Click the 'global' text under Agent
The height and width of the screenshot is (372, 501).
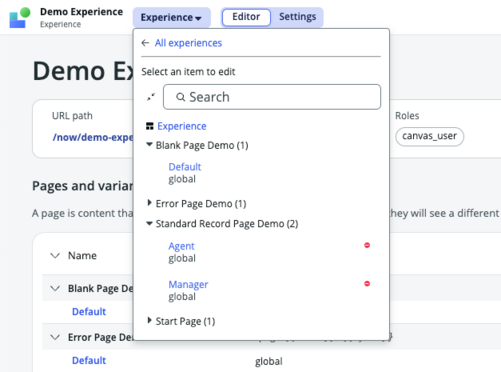tap(182, 258)
